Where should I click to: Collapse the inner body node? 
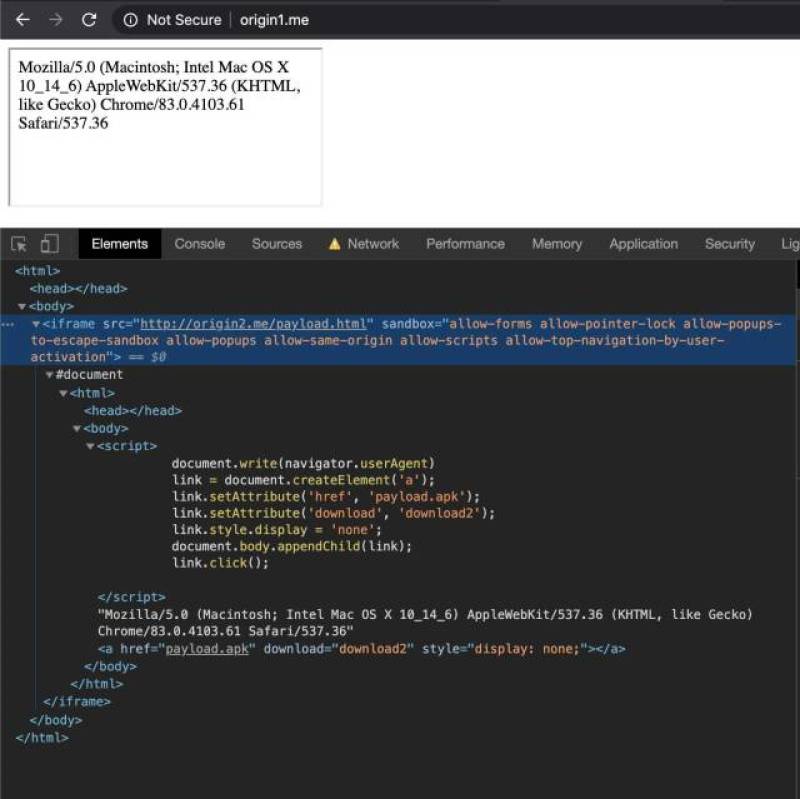pyautogui.click(x=77, y=429)
